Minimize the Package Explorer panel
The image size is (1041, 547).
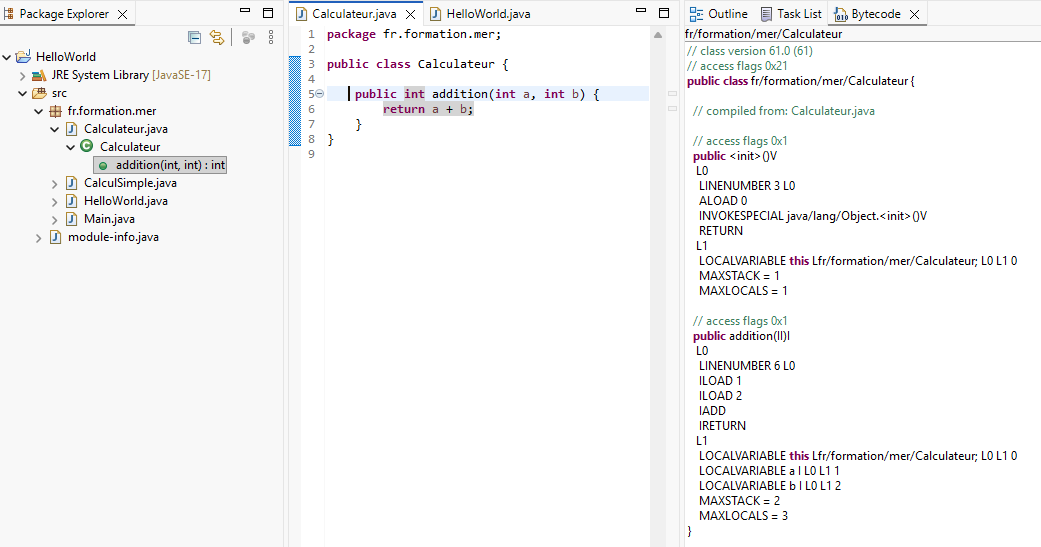point(245,11)
